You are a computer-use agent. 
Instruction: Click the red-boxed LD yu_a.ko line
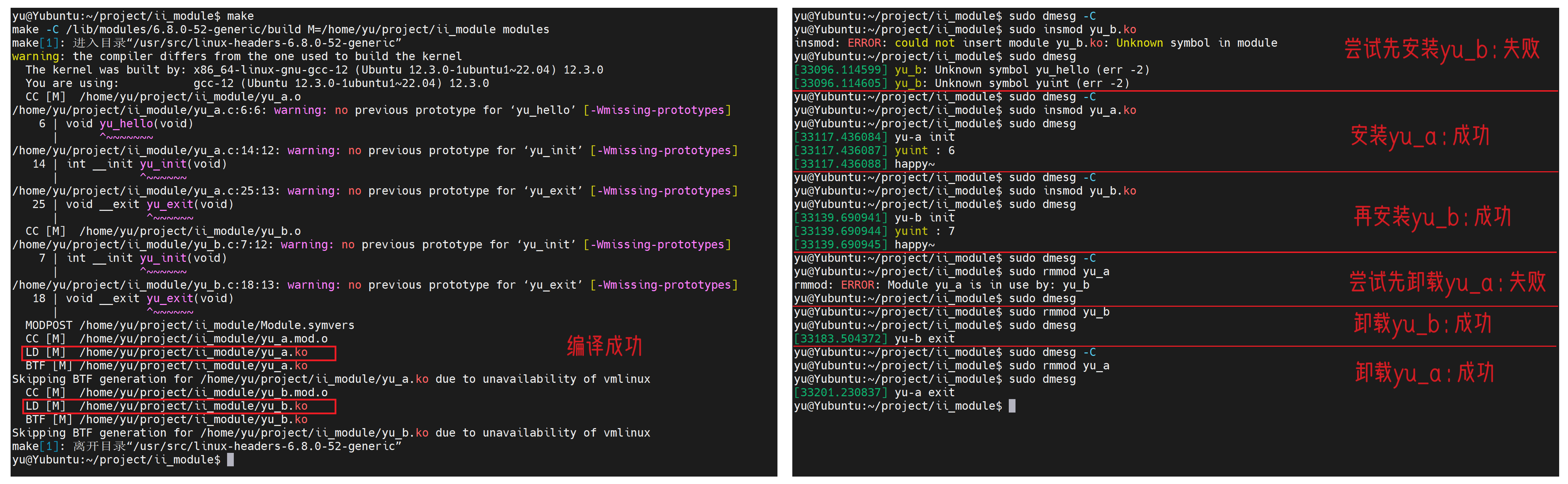coord(178,352)
